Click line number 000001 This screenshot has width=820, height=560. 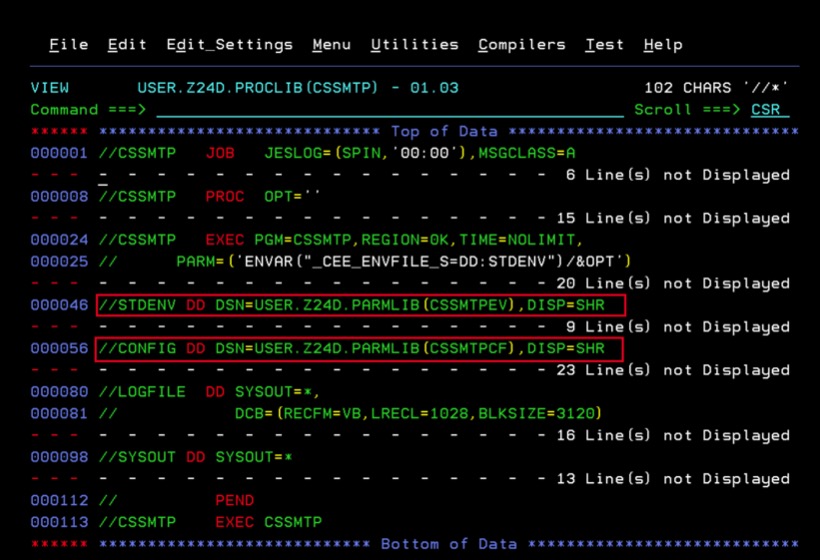tap(59, 153)
